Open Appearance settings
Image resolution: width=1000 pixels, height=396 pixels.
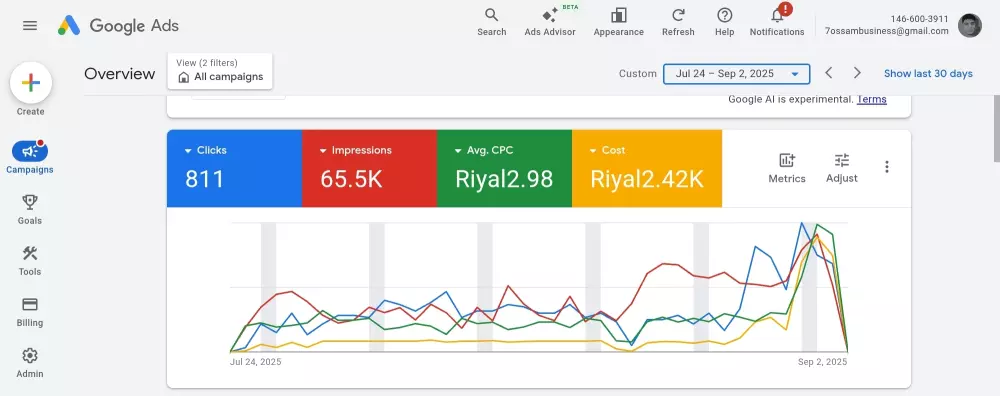click(x=618, y=22)
